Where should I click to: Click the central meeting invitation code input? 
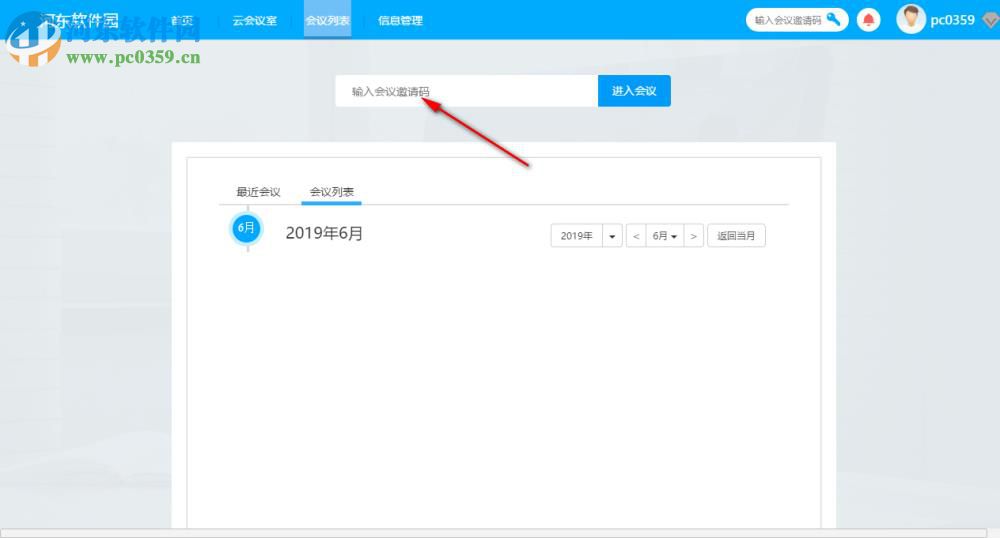[x=467, y=91]
